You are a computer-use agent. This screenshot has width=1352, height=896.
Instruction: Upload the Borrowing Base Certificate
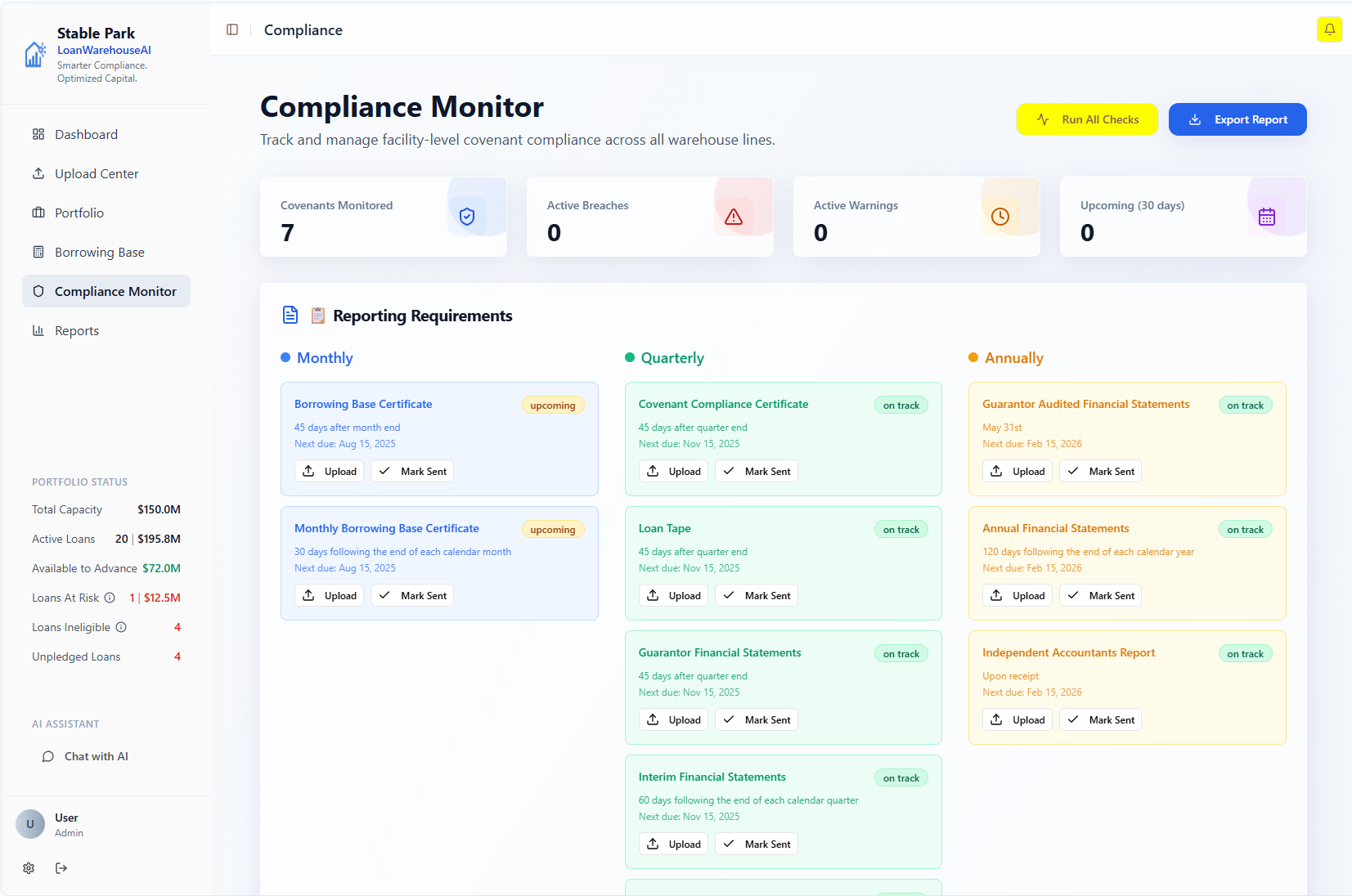point(329,471)
